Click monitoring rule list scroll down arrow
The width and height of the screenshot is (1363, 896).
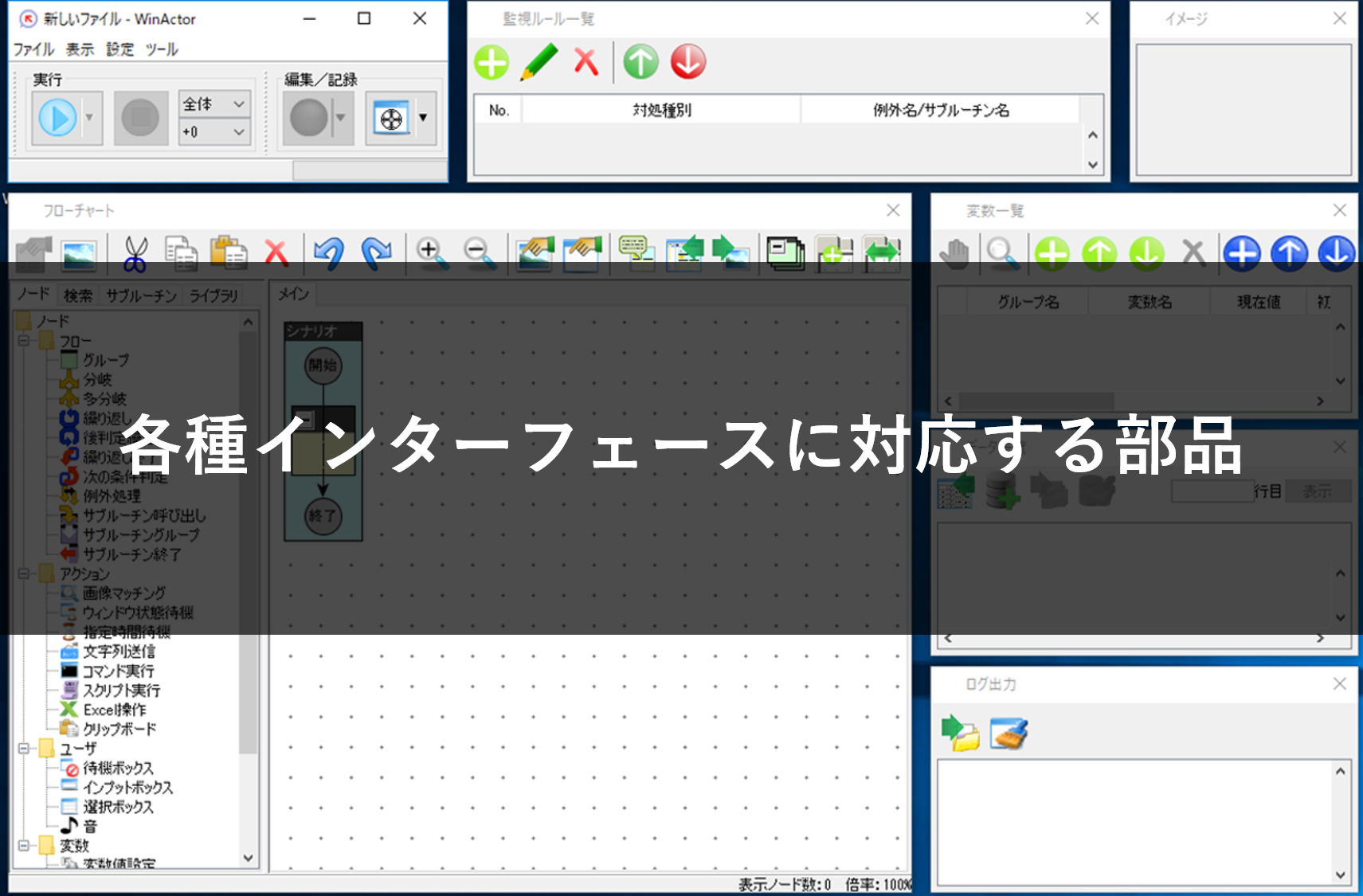click(1093, 165)
